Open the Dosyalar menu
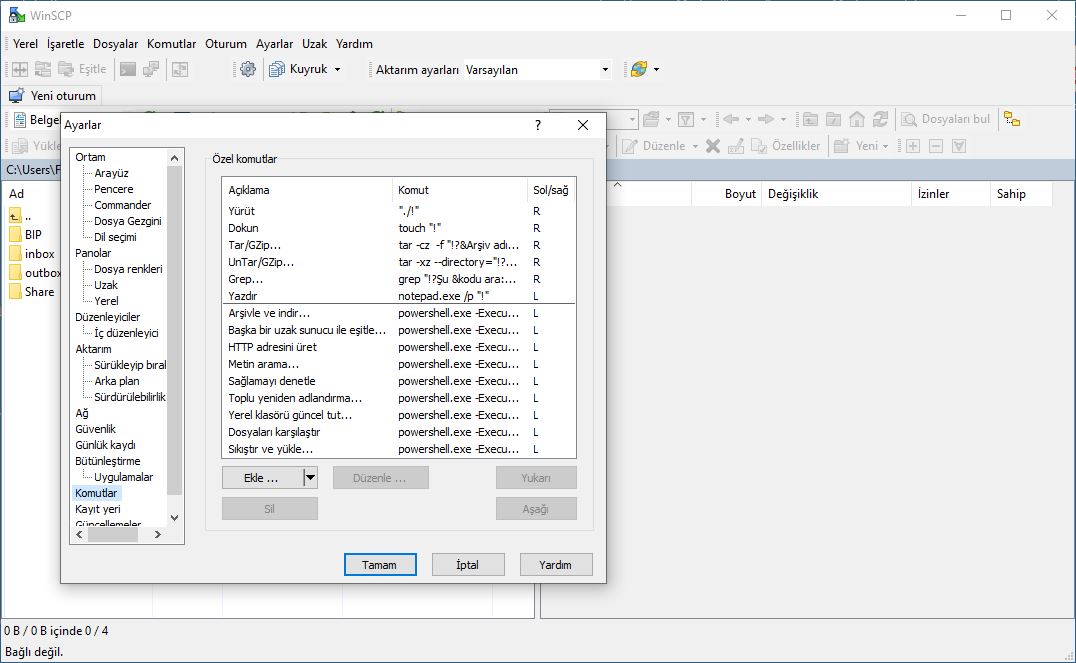This screenshot has height=663, width=1076. point(115,44)
